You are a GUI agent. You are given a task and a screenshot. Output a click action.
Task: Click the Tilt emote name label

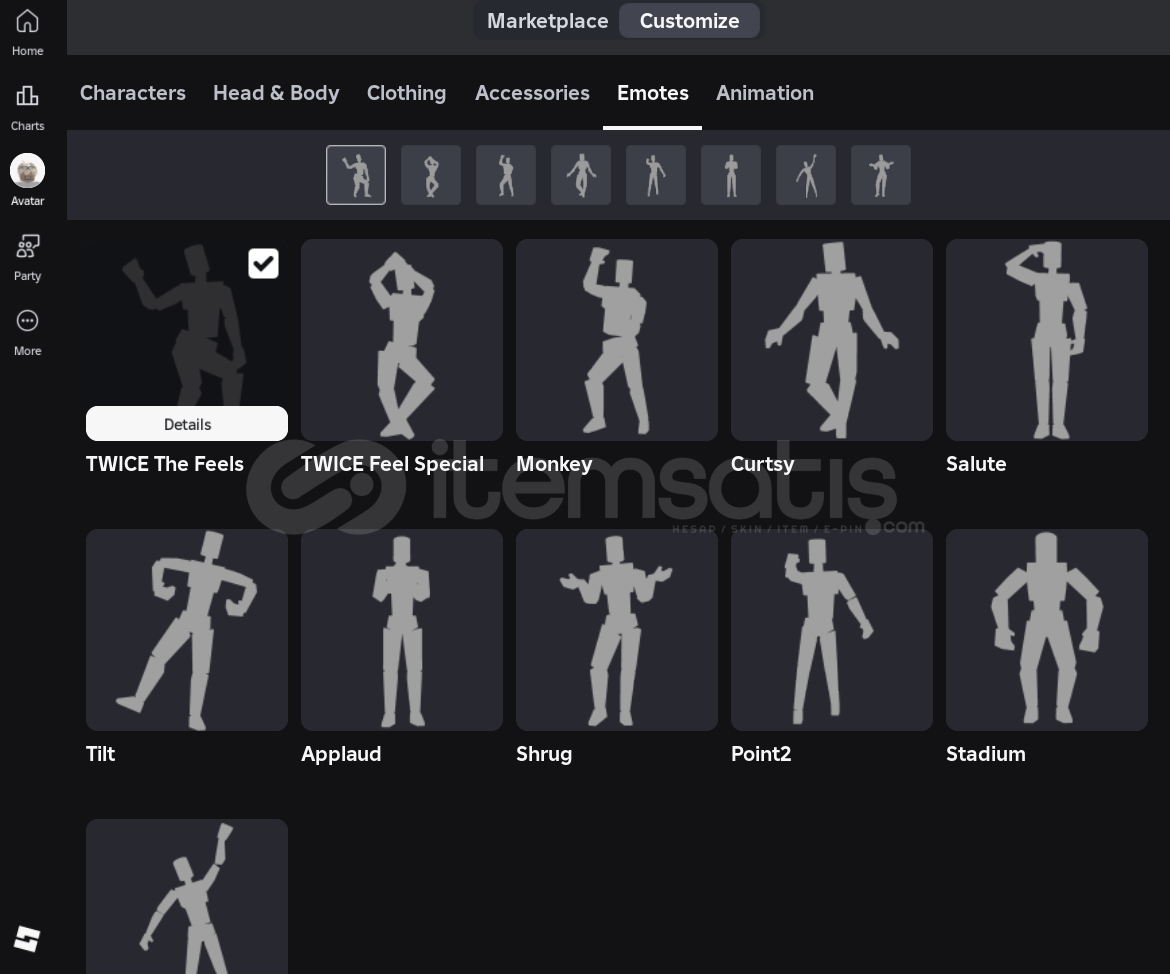(100, 754)
